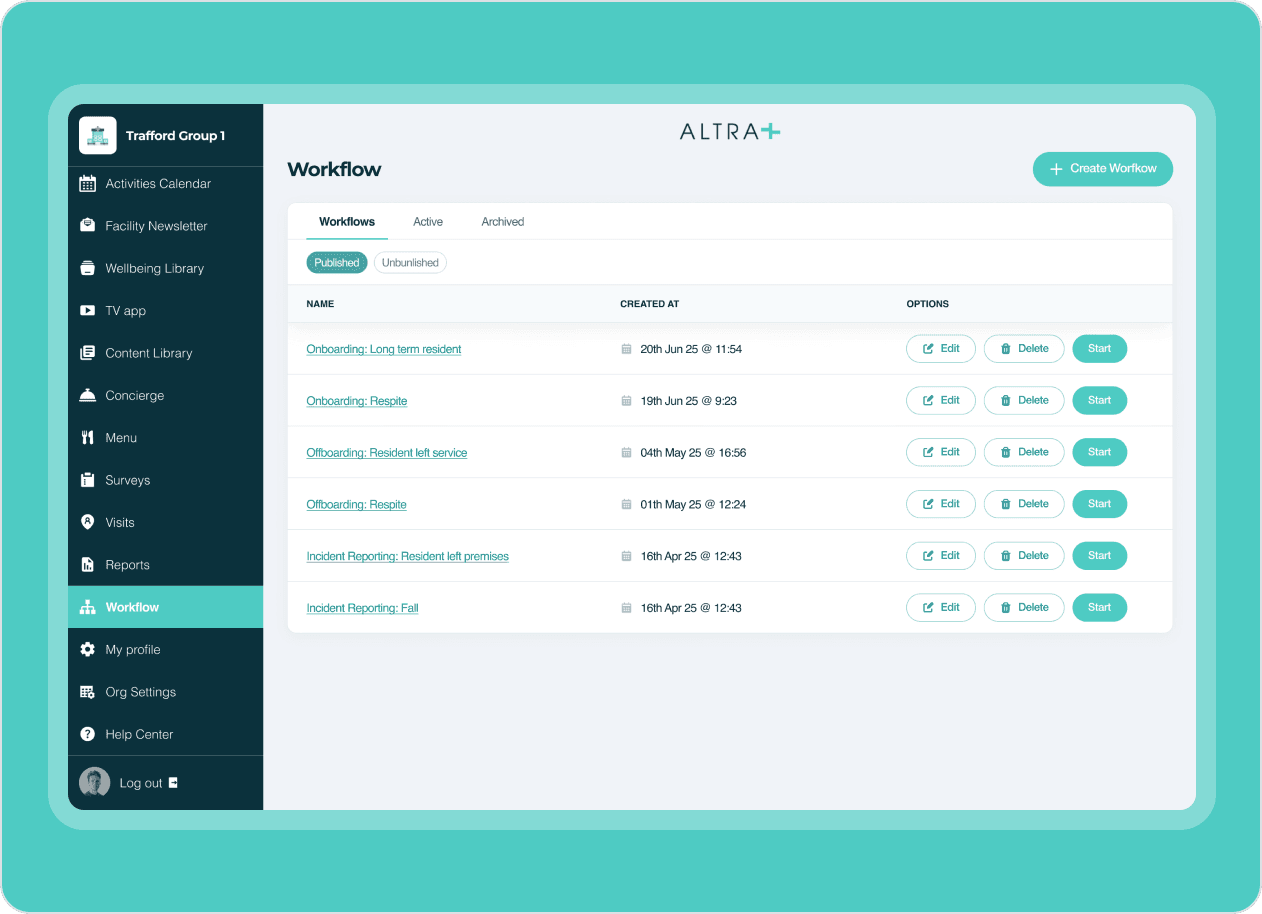
Task: Open the TV app section
Action: click(x=88, y=310)
